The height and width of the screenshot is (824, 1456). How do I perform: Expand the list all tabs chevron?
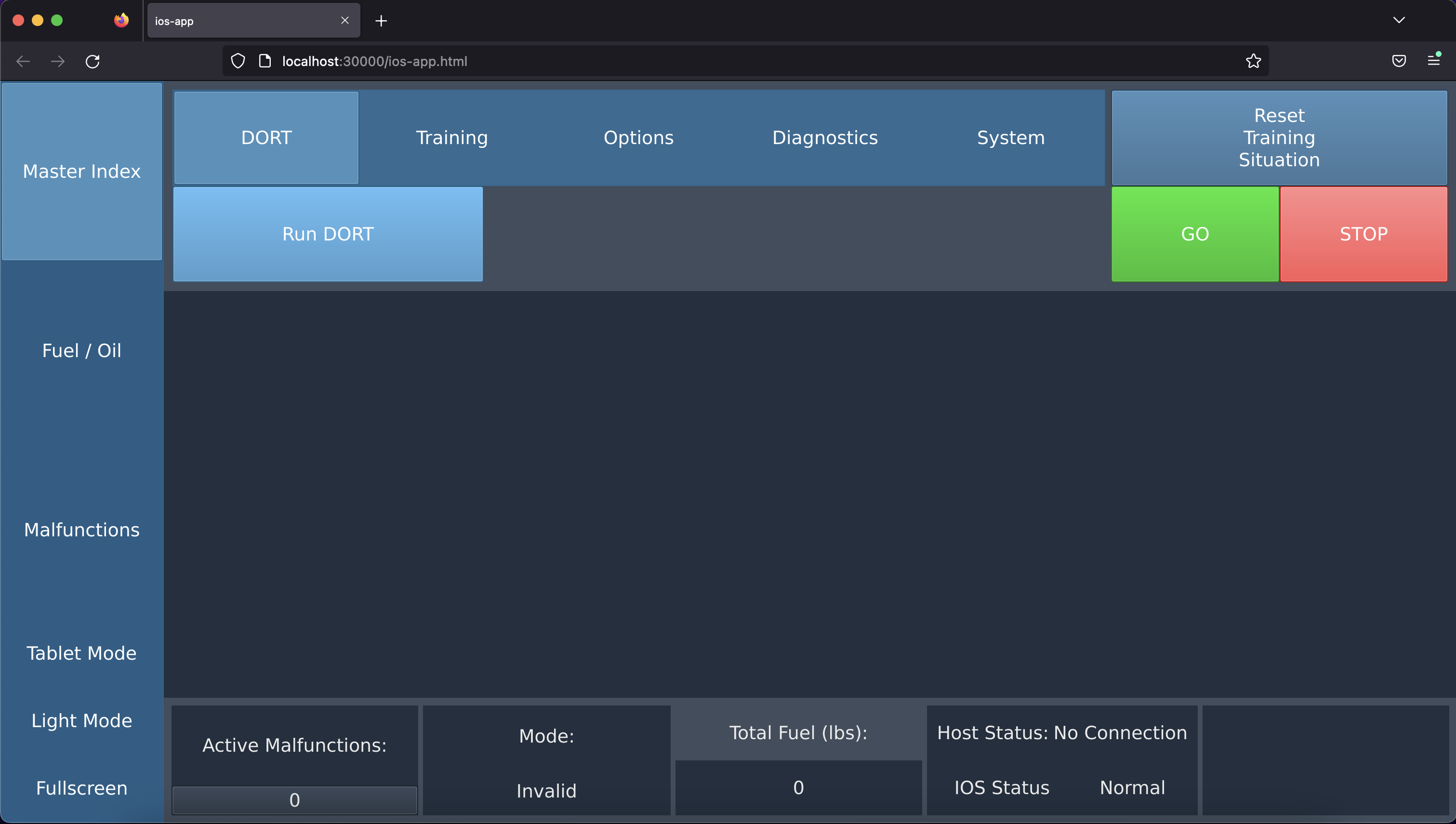pos(1398,20)
